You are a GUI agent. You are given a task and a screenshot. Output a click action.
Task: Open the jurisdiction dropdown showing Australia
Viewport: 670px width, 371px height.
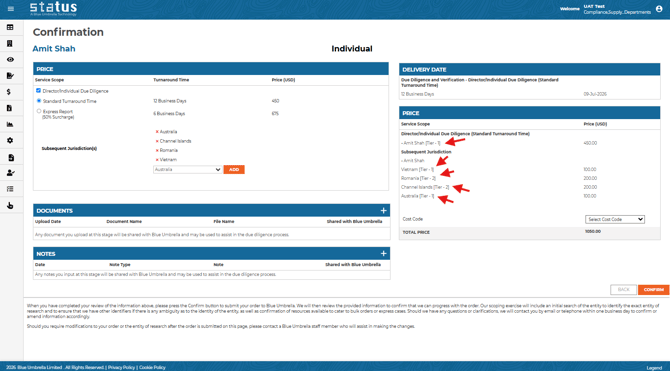click(187, 170)
